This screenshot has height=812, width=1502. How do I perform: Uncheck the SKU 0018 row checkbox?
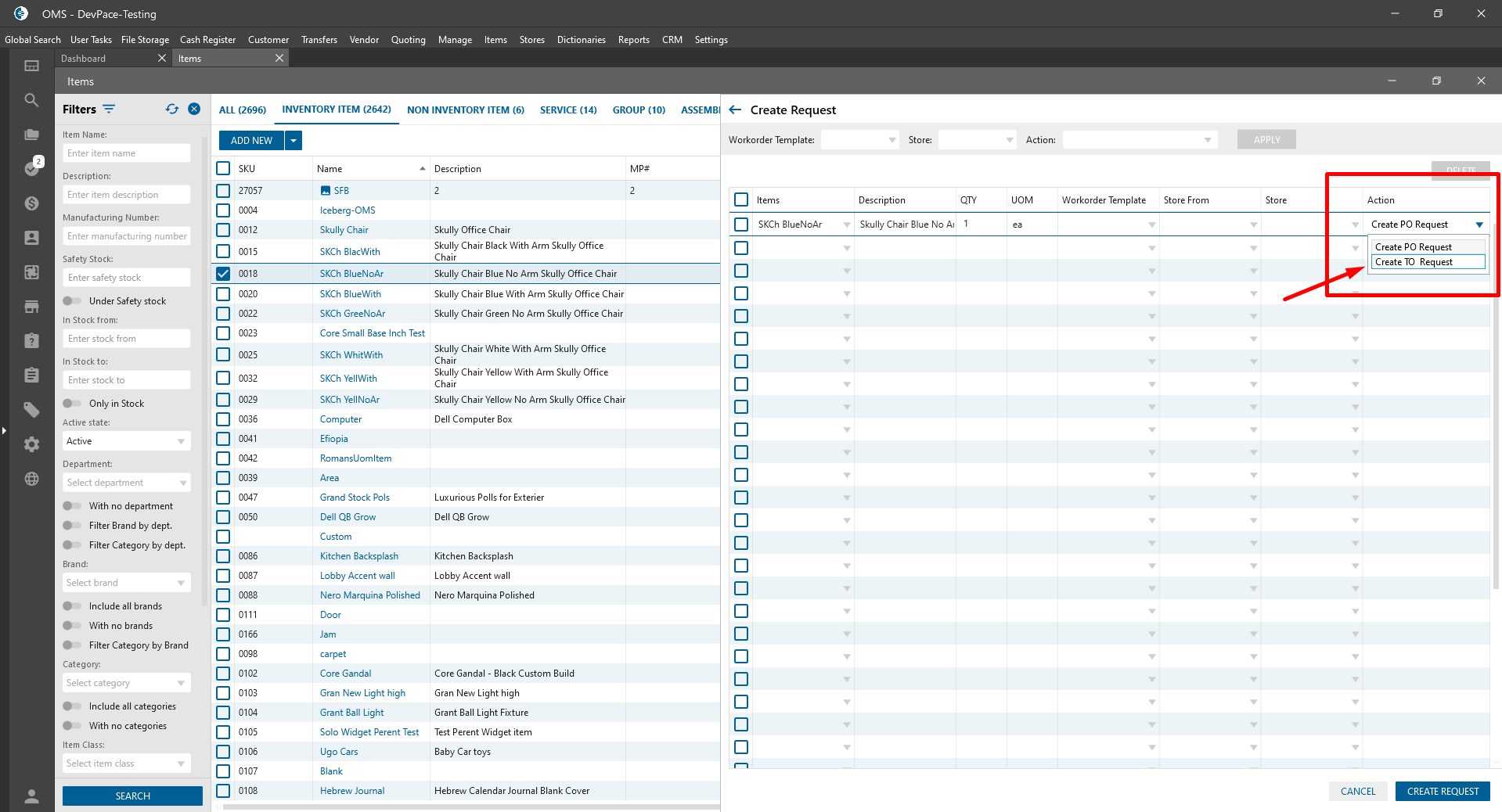(x=223, y=274)
